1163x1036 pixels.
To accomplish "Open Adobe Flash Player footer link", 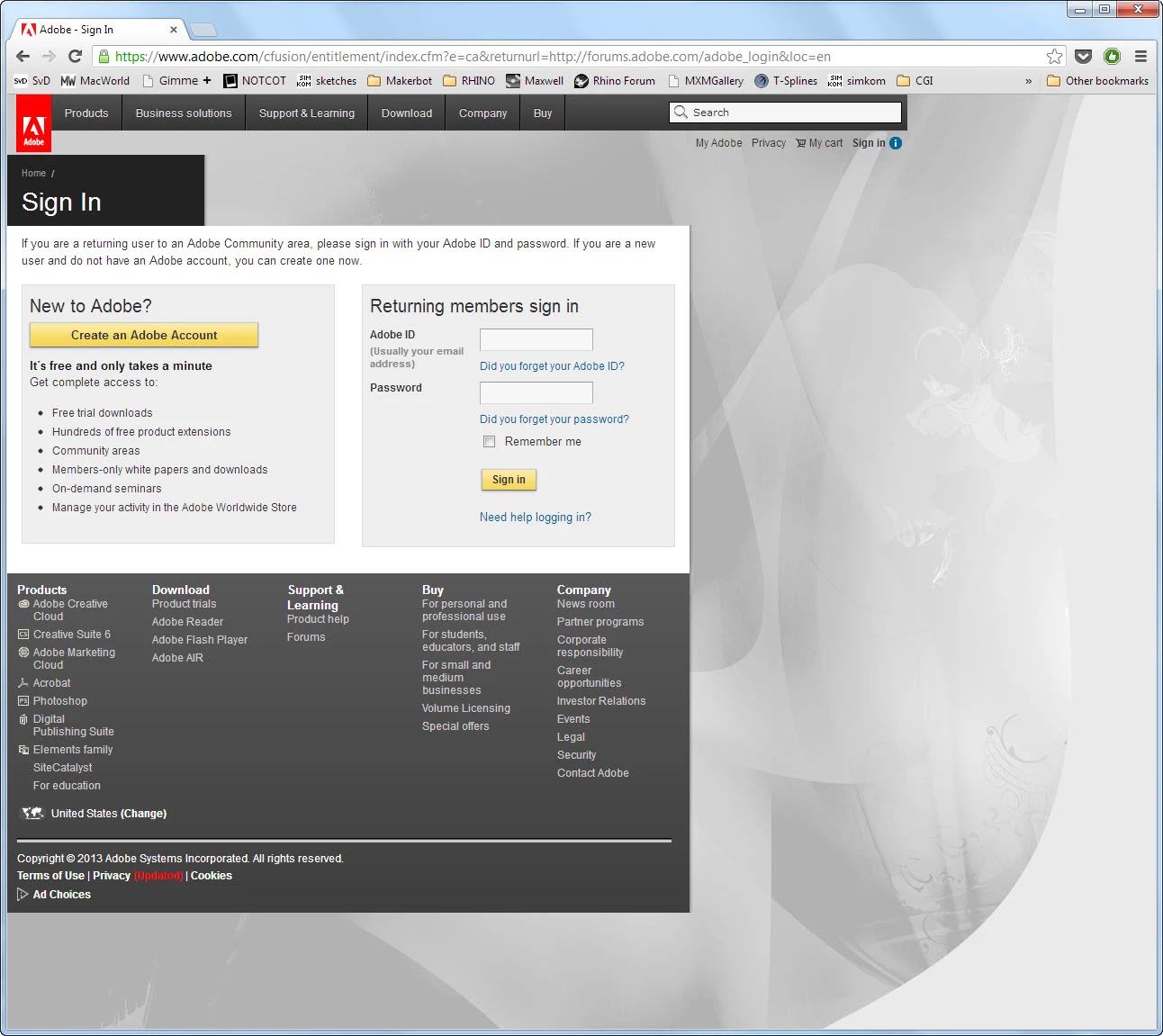I will click(200, 640).
